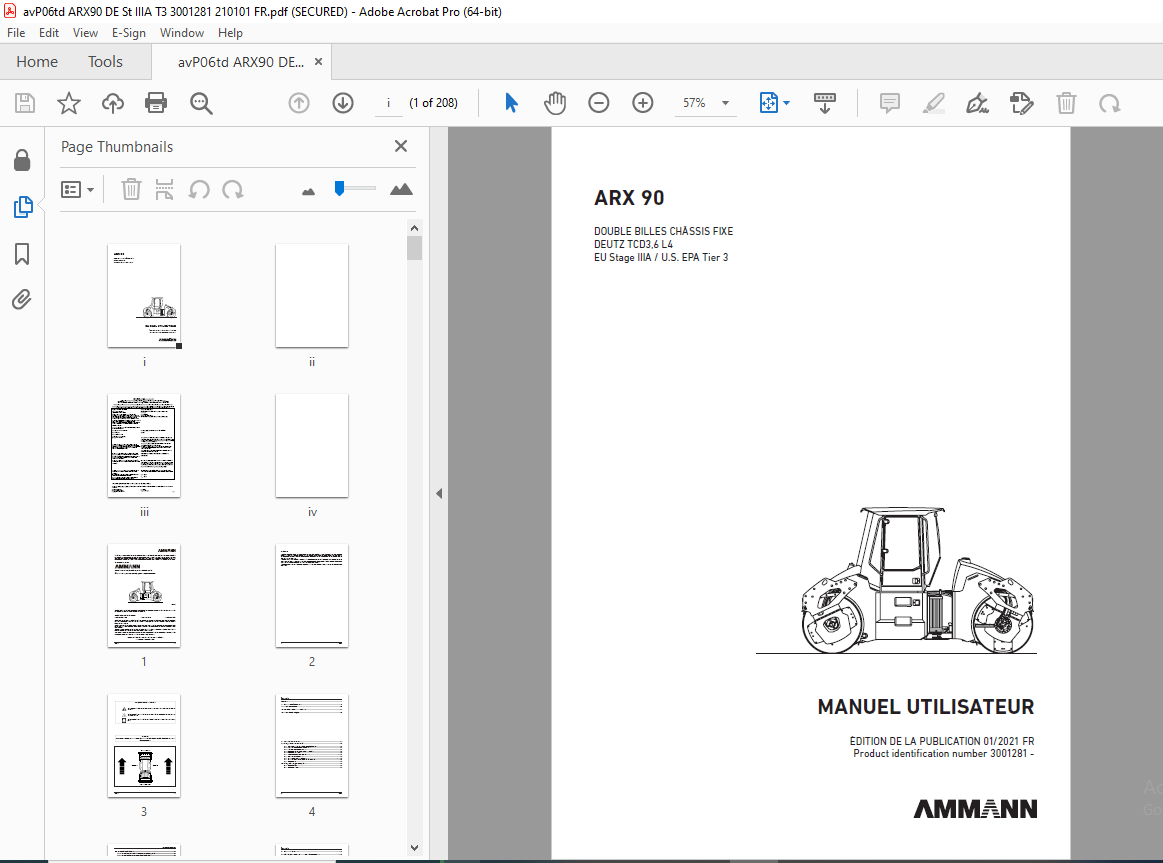Screen dimensions: 1163x863
Task: Switch to the Tools tab
Action: pyautogui.click(x=105, y=62)
